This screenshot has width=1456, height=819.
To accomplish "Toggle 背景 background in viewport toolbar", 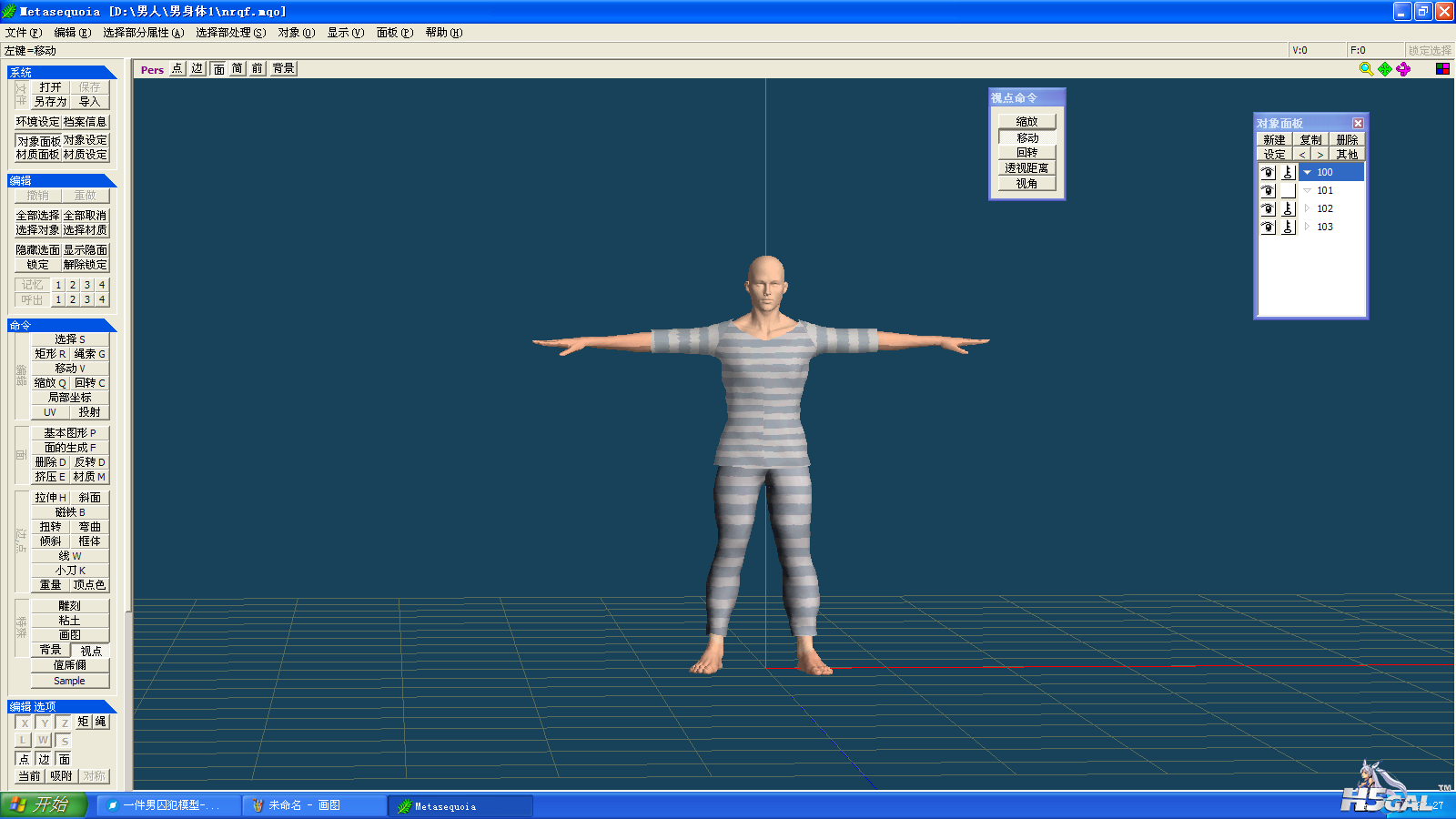I will point(283,69).
